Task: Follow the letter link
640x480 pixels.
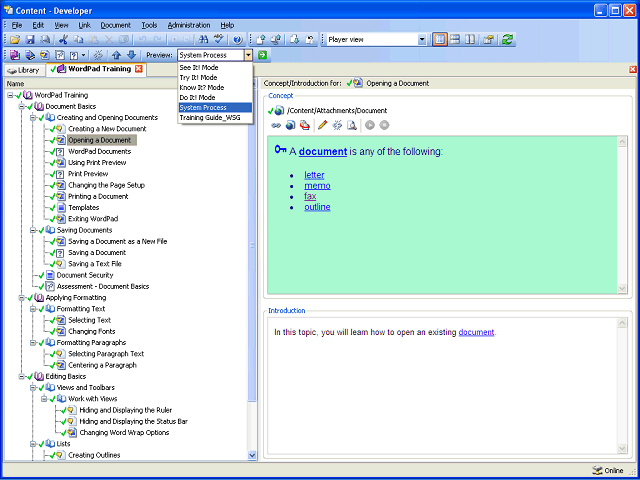Action: 314,175
